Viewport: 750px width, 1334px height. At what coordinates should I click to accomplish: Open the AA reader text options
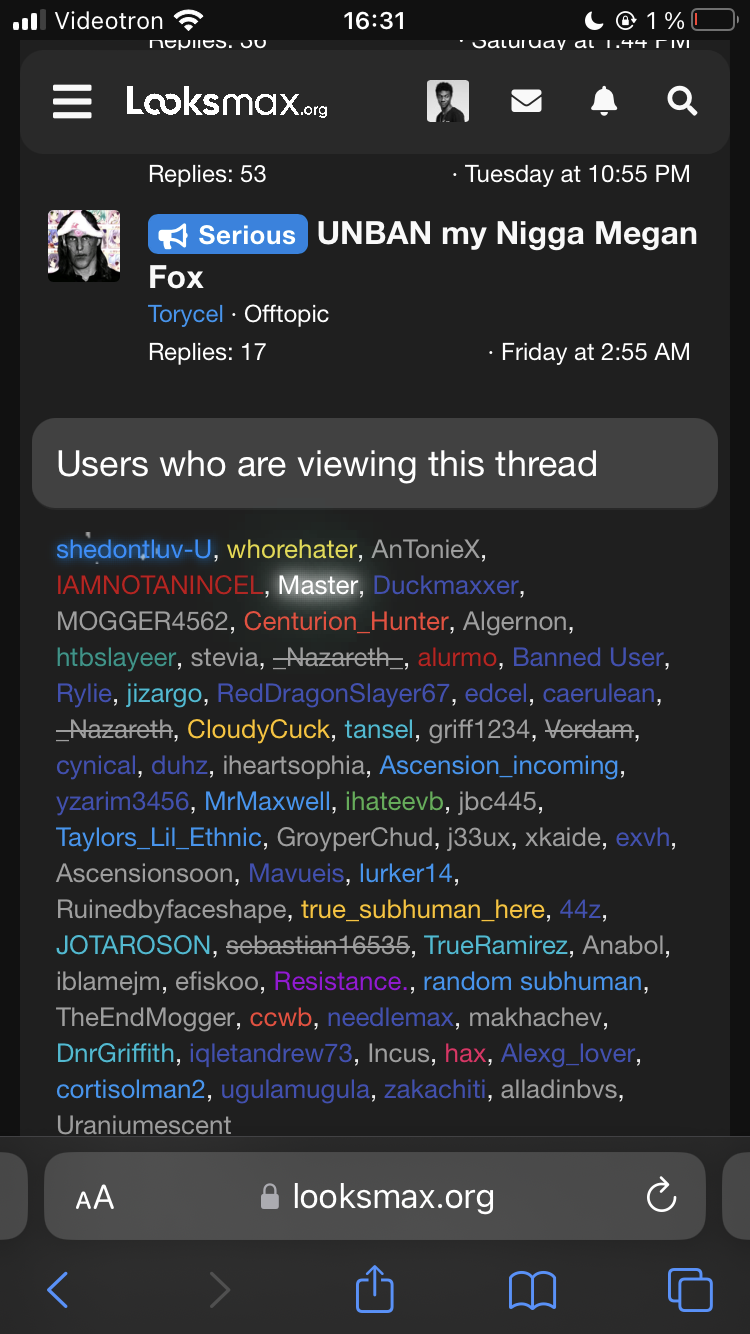[95, 1197]
